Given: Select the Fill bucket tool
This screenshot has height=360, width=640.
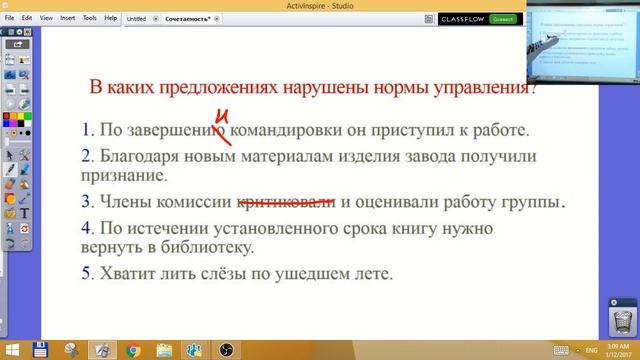Looking at the screenshot, I should (24, 184).
